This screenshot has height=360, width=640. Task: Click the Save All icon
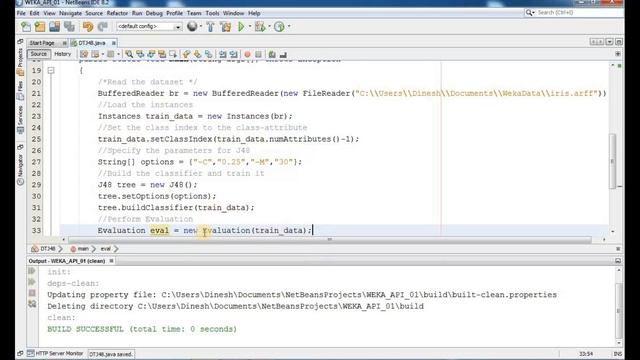[x=69, y=27]
